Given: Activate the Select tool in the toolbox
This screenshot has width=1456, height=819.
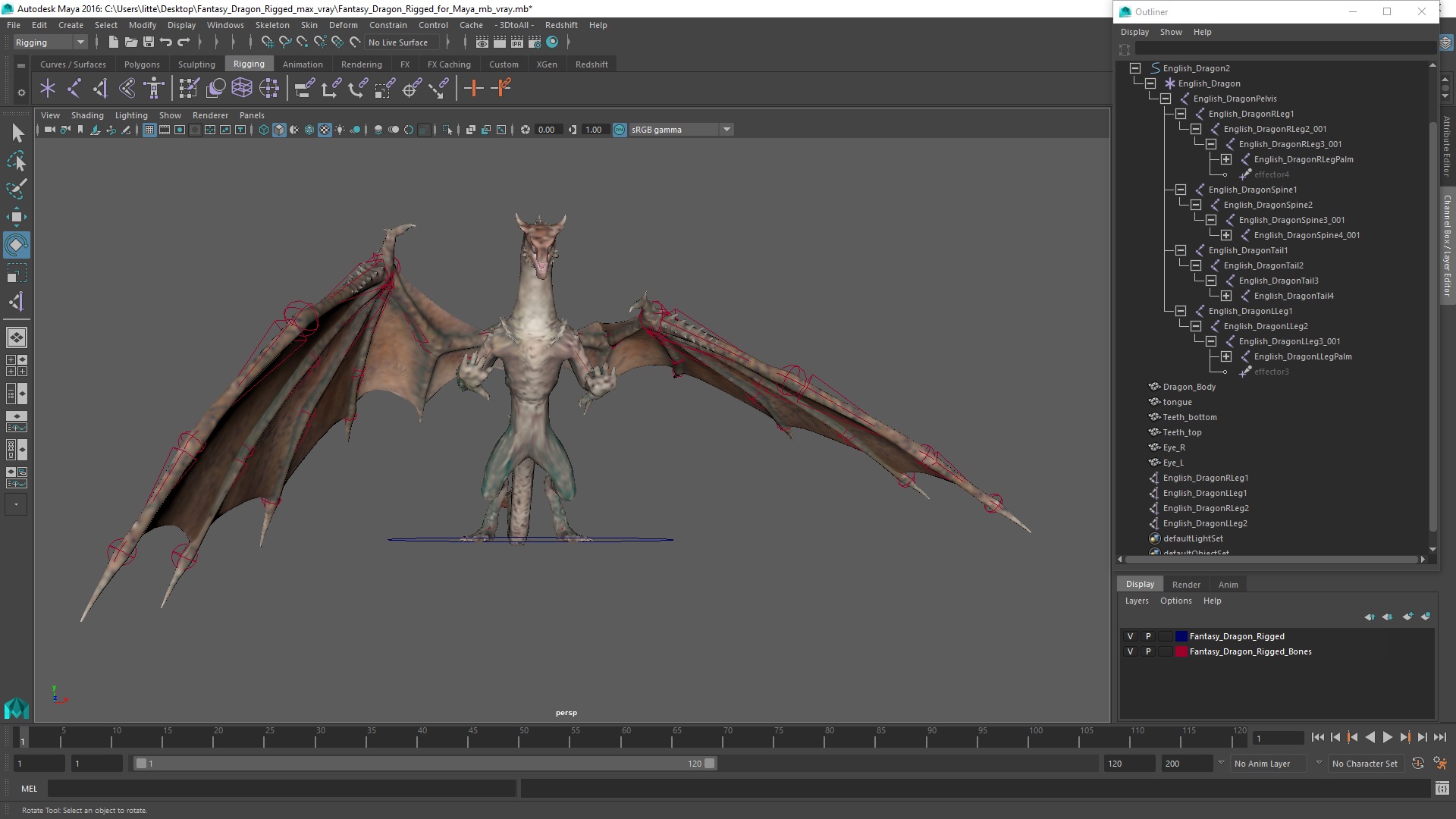Looking at the screenshot, I should point(17,133).
